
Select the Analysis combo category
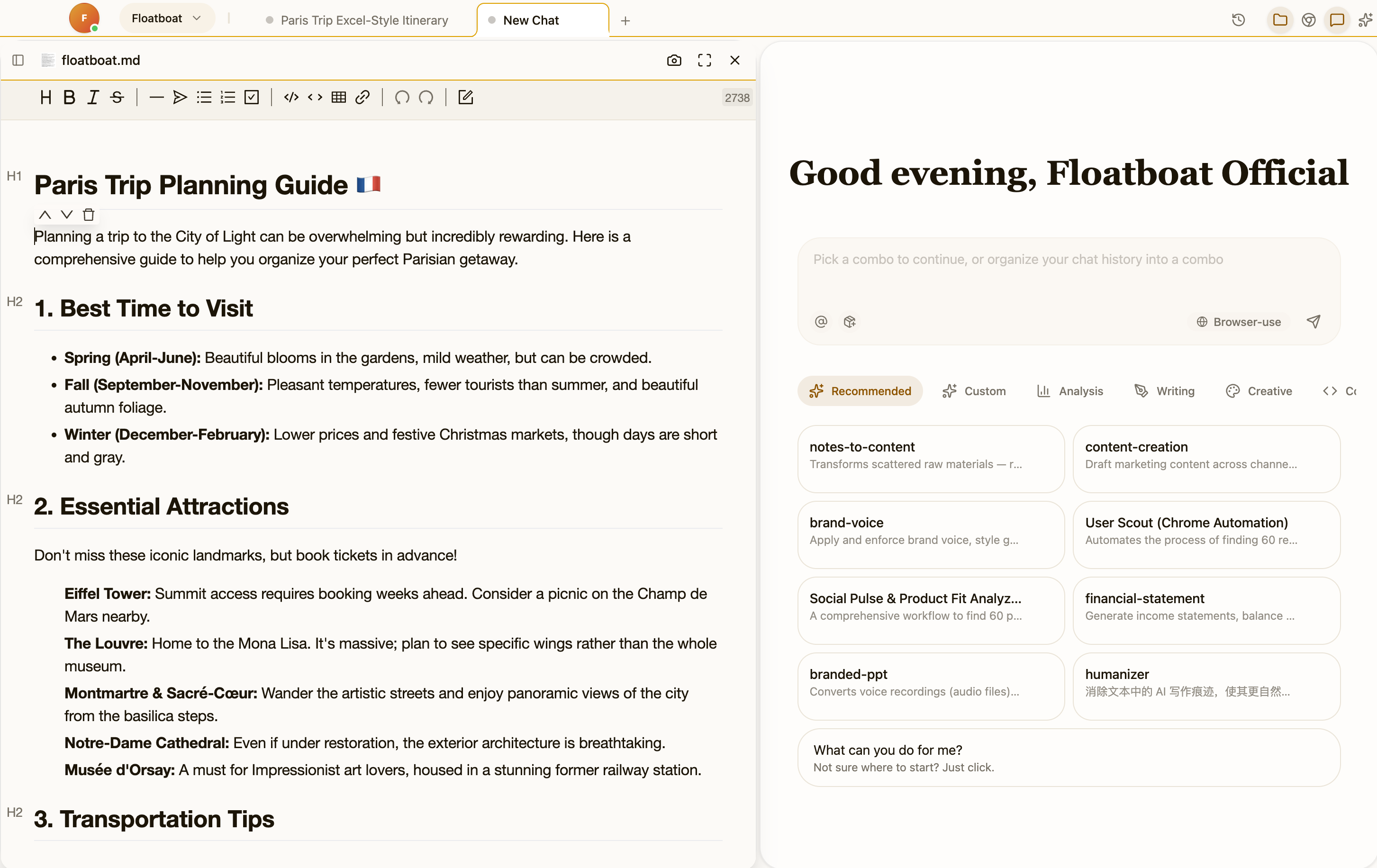(x=1070, y=391)
